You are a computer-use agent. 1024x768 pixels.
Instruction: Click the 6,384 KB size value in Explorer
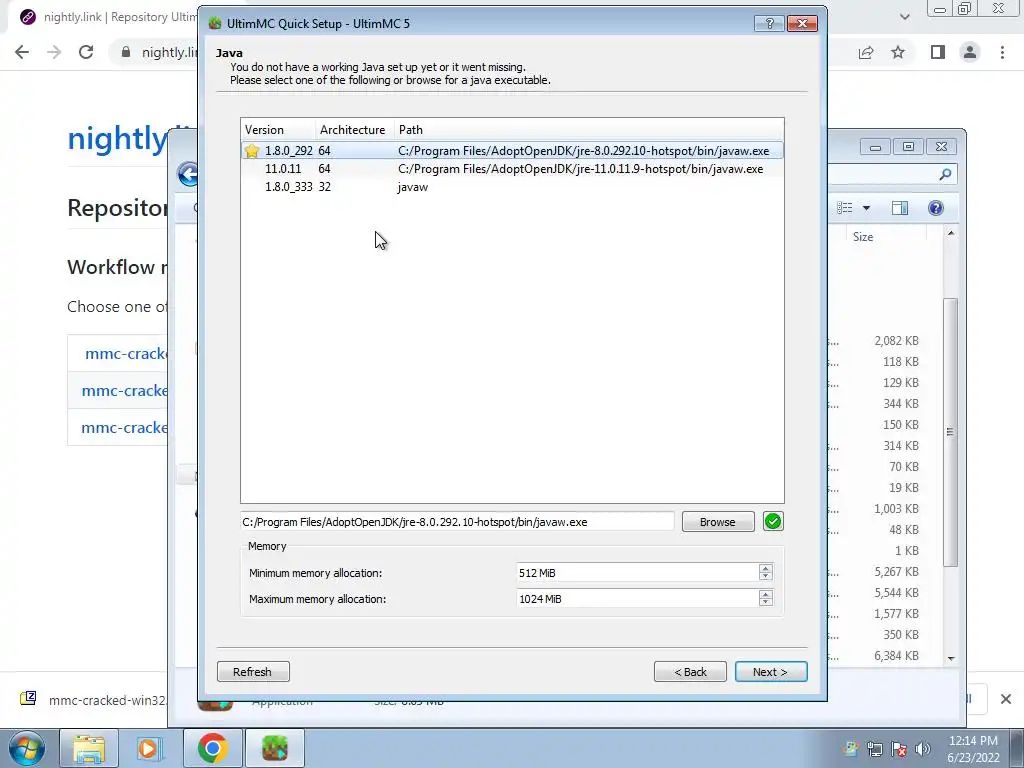(x=896, y=656)
